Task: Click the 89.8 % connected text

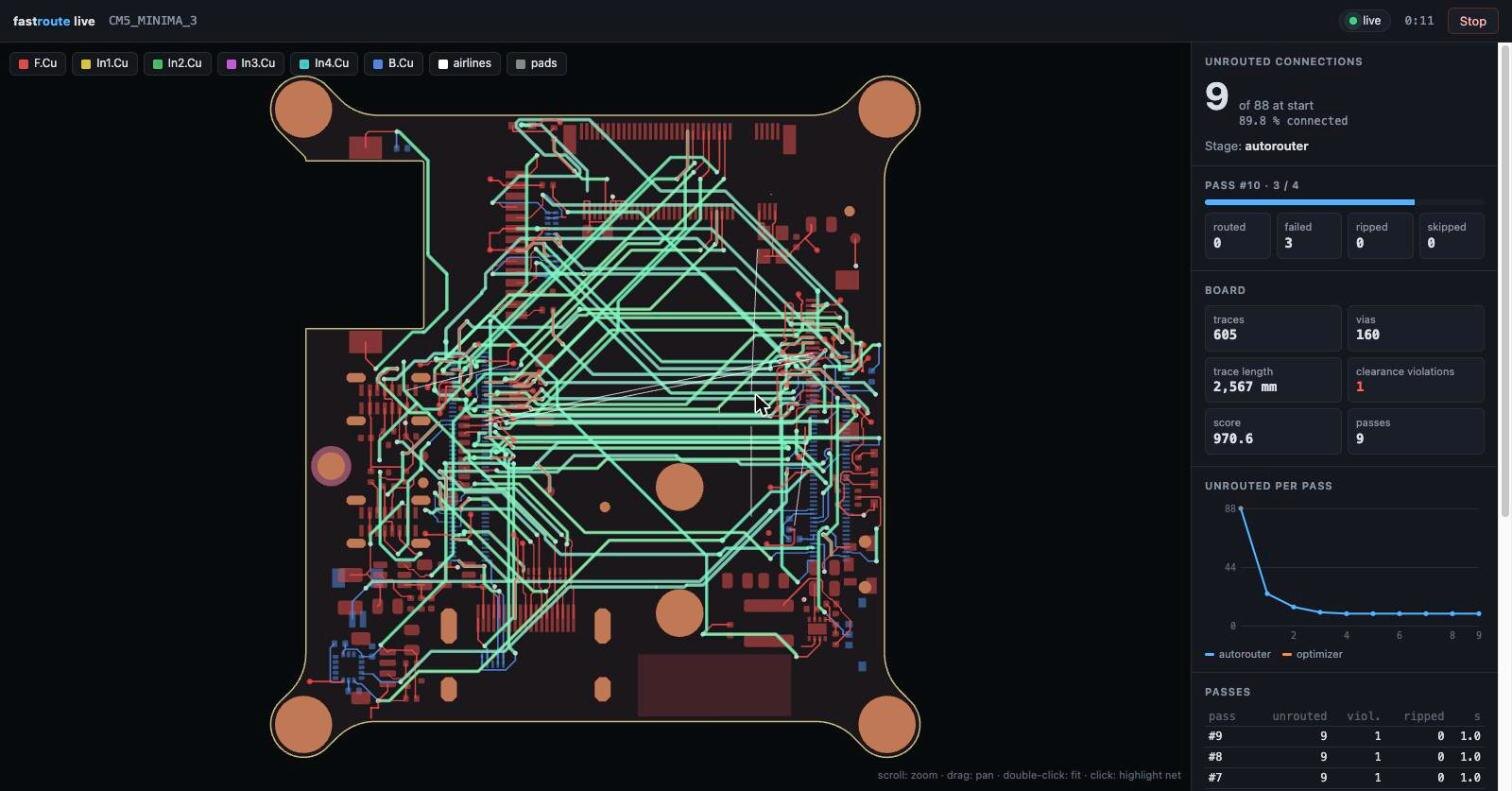Action: 1293,121
